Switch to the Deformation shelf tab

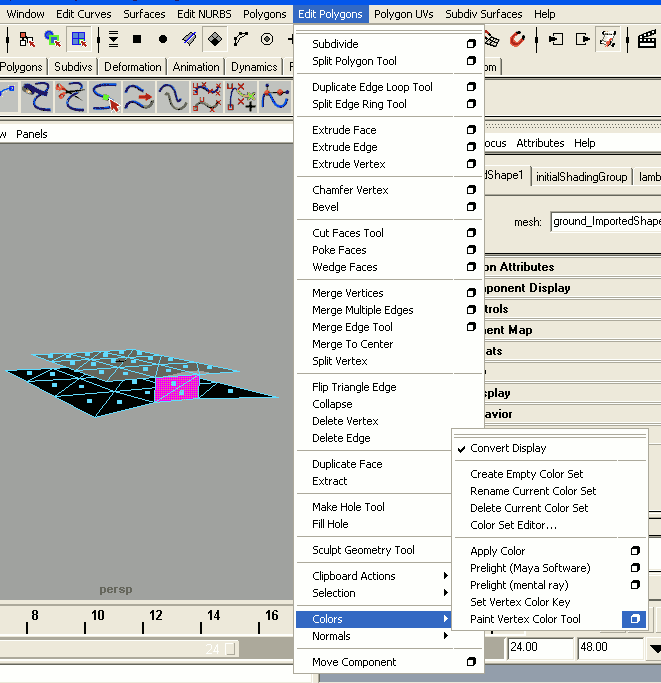point(132,67)
